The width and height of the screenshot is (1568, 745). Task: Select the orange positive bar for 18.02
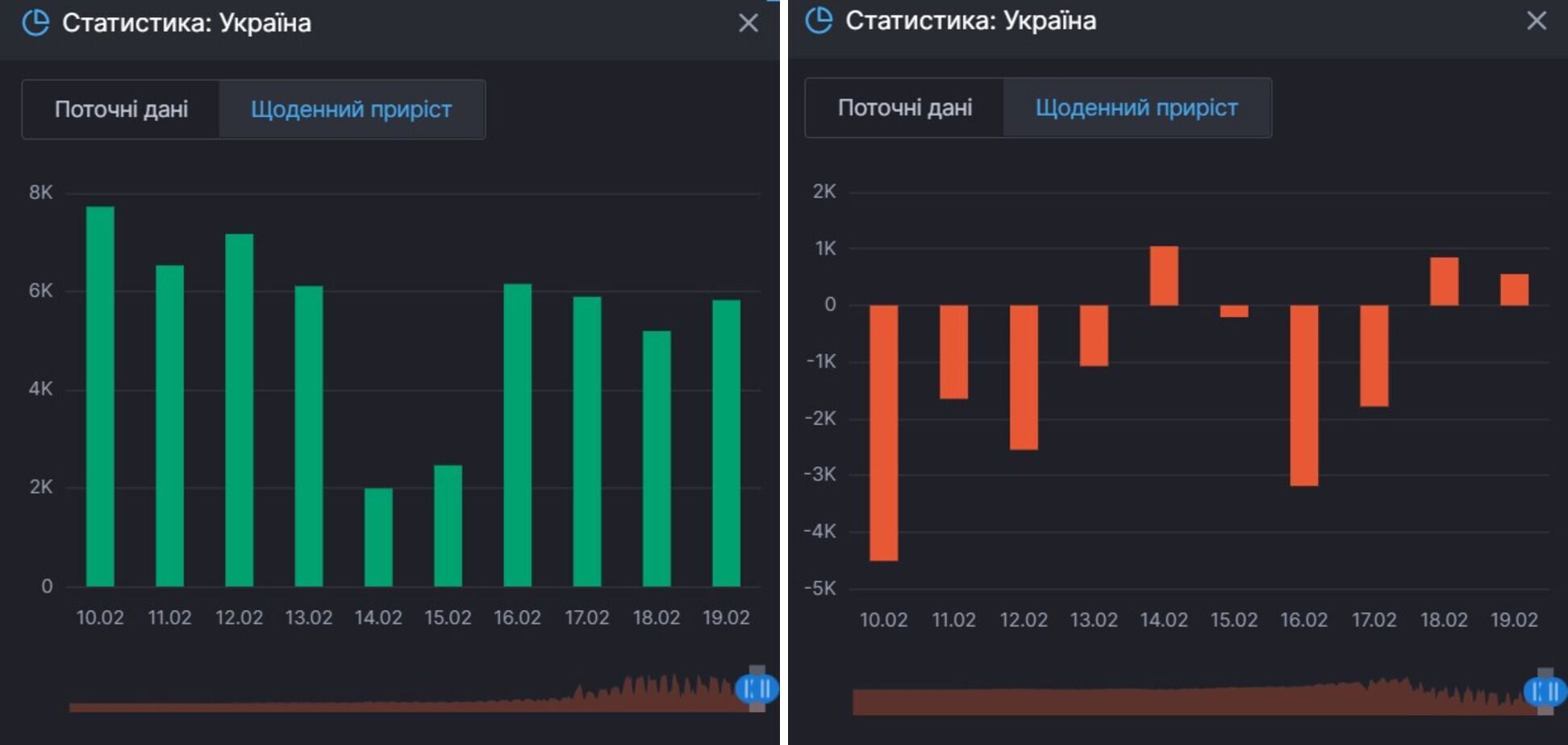[1444, 281]
